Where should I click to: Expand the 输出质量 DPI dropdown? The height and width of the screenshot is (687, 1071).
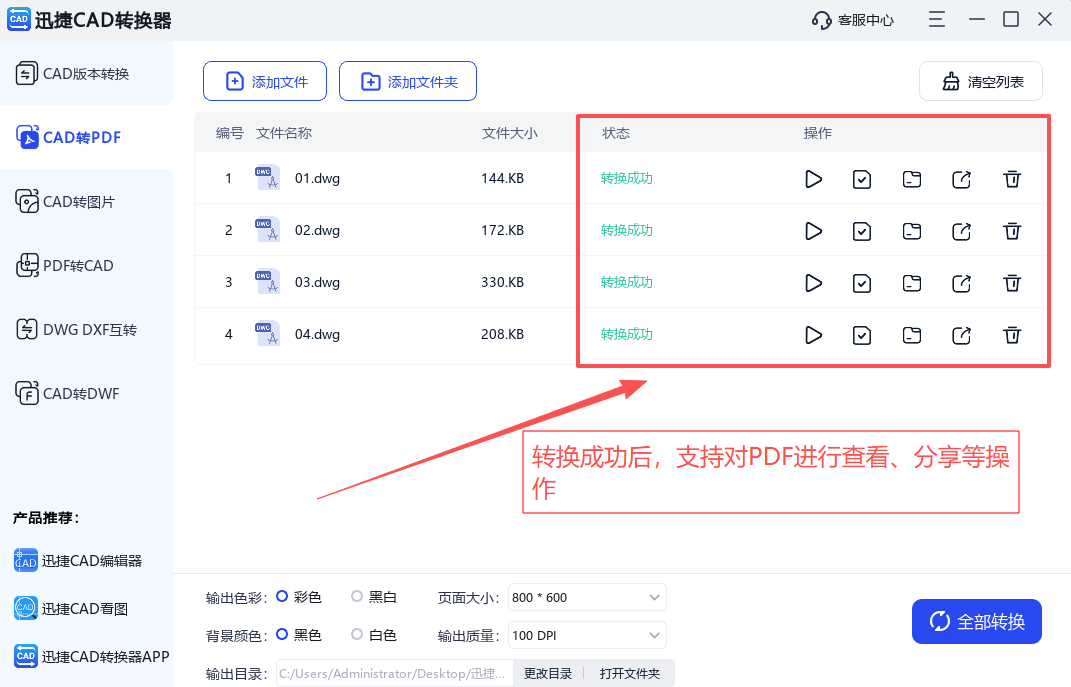point(586,635)
